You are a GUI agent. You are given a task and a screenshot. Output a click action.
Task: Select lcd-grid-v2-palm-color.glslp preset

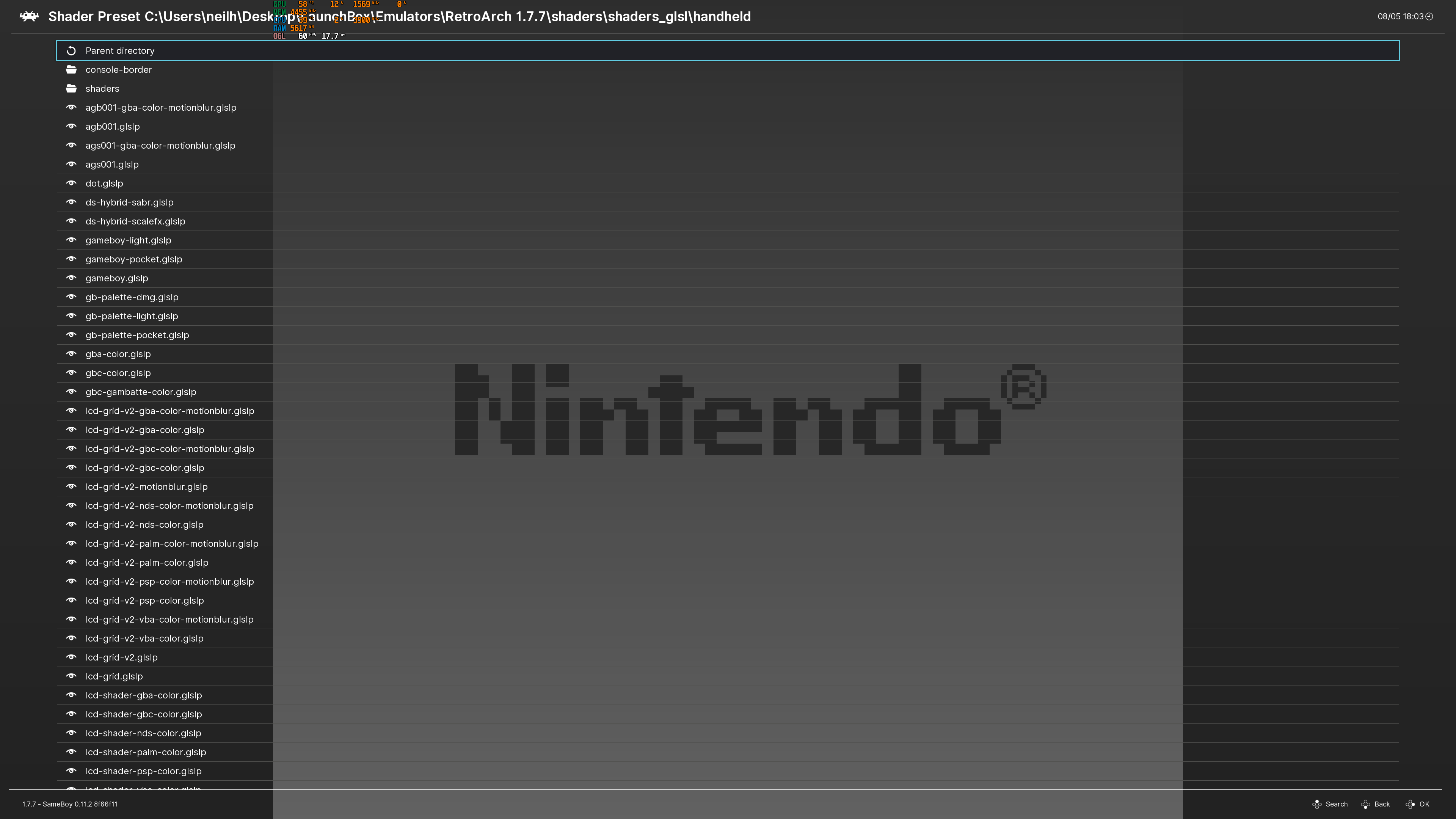coord(728,562)
